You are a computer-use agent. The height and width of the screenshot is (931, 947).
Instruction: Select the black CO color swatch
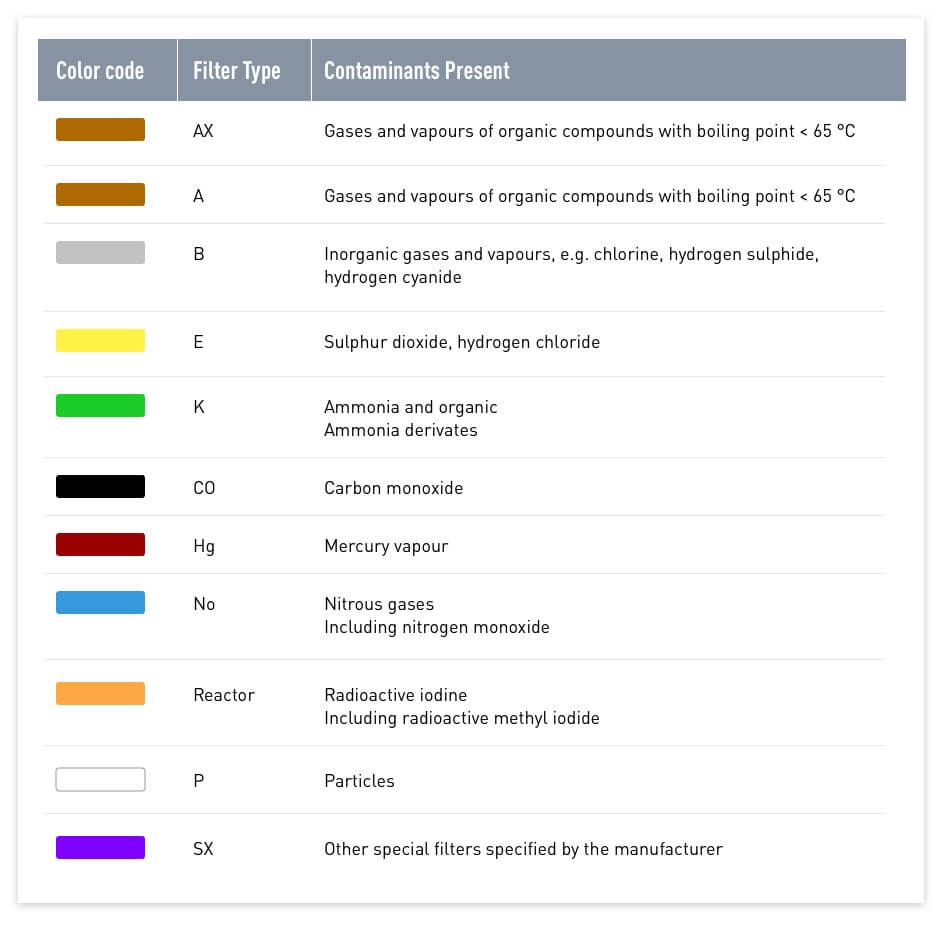point(100,487)
